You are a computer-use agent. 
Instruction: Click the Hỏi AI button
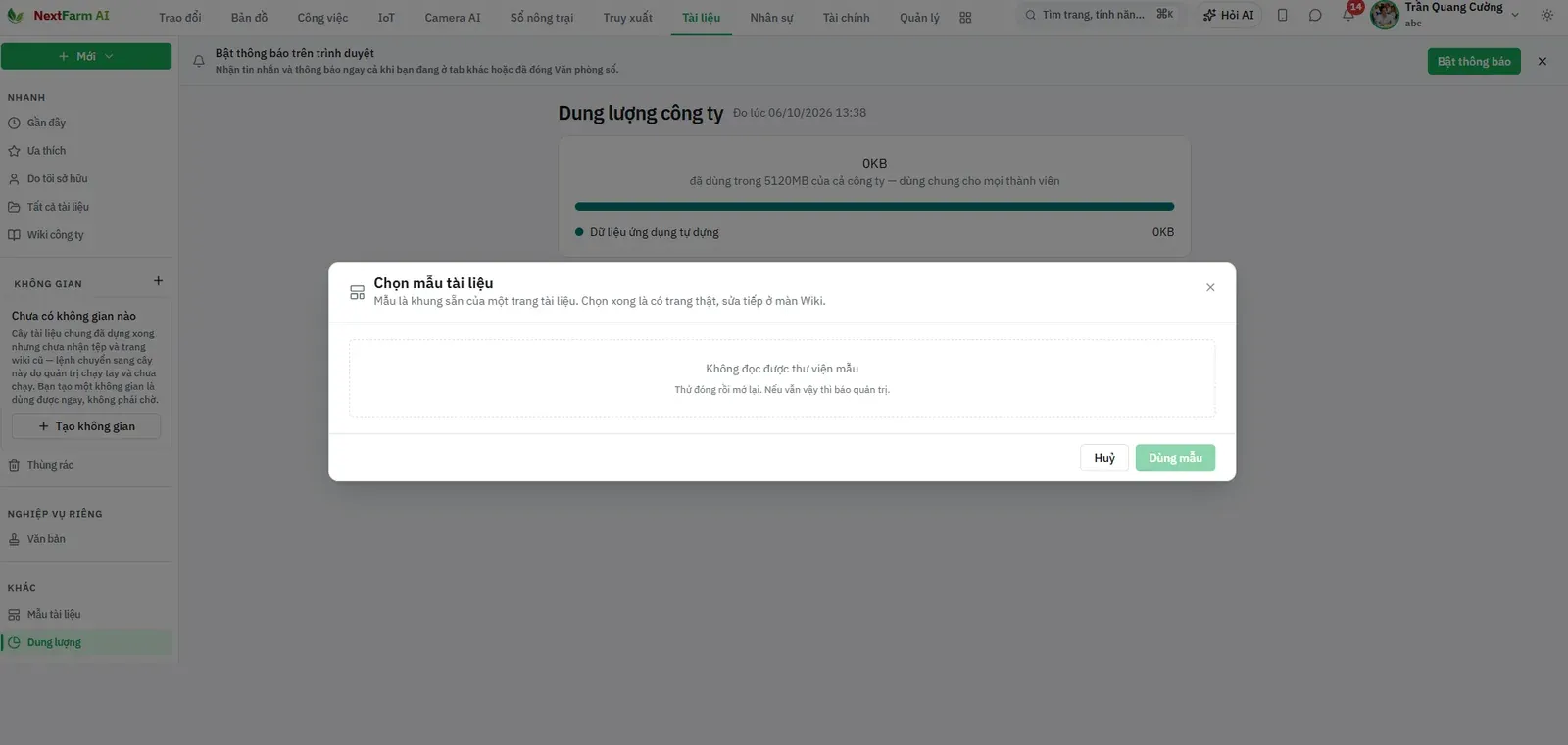tap(1229, 15)
